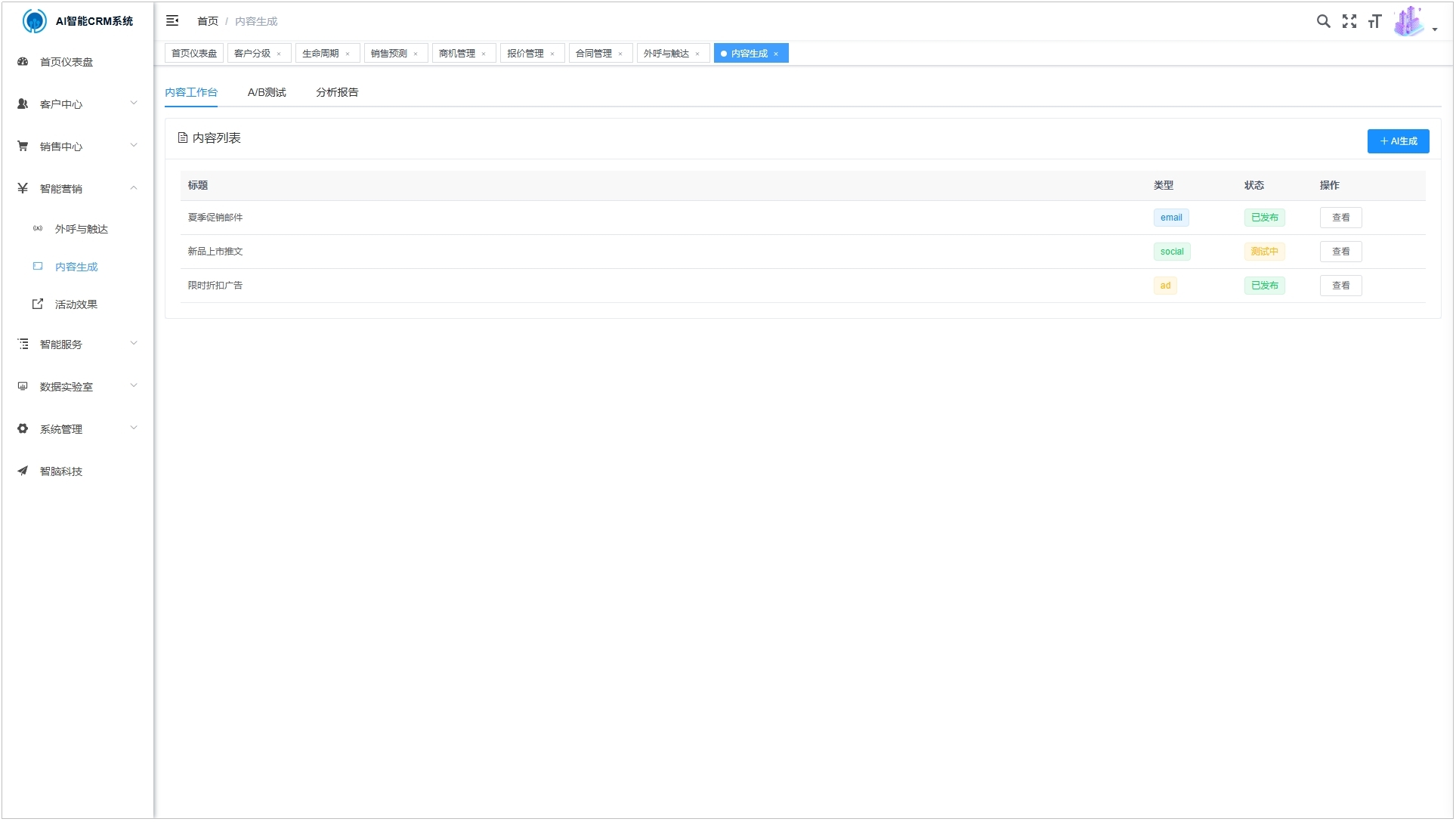Close the active 内容生成 tab

776,54
